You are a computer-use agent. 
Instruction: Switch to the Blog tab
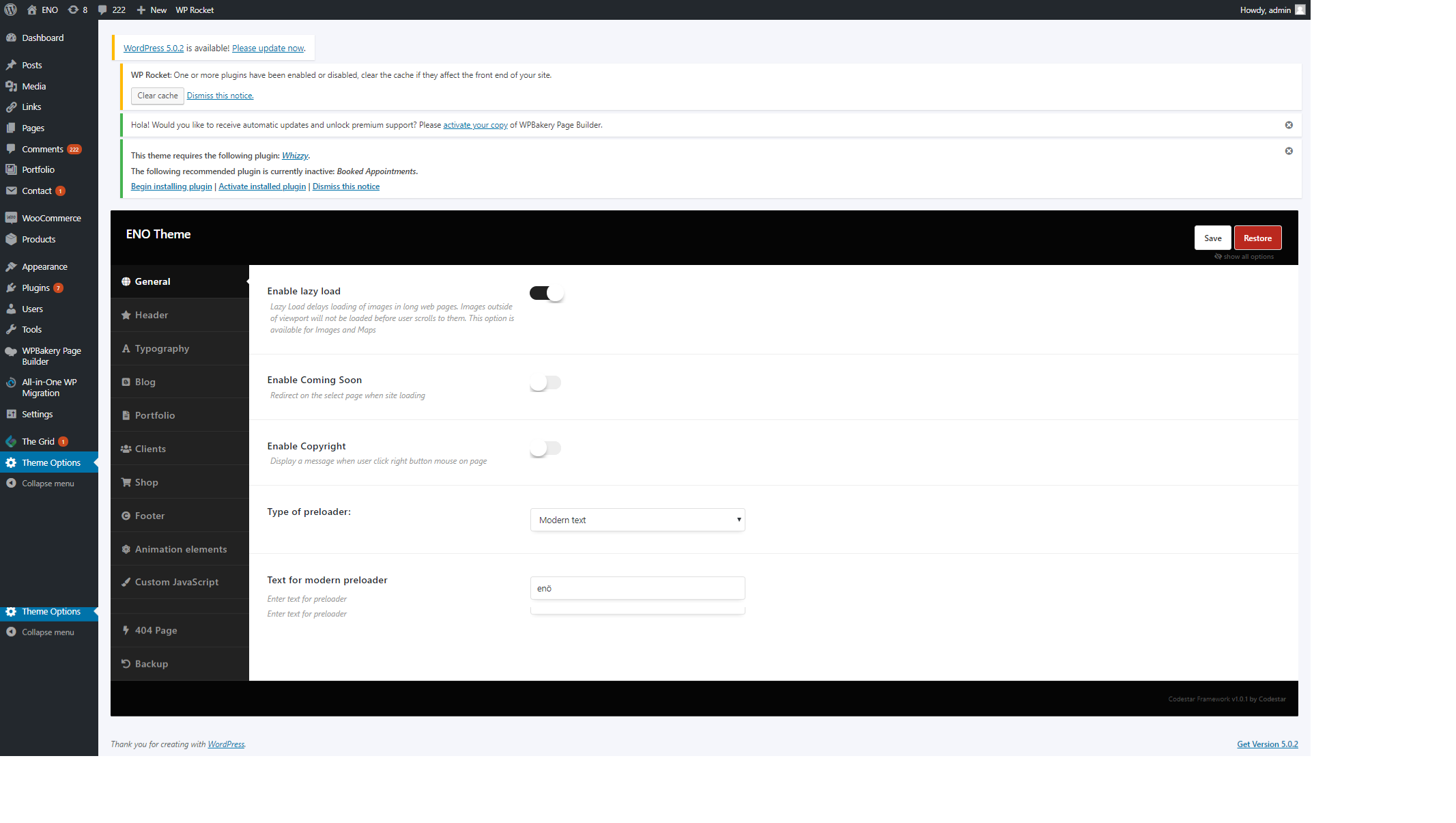pos(180,382)
